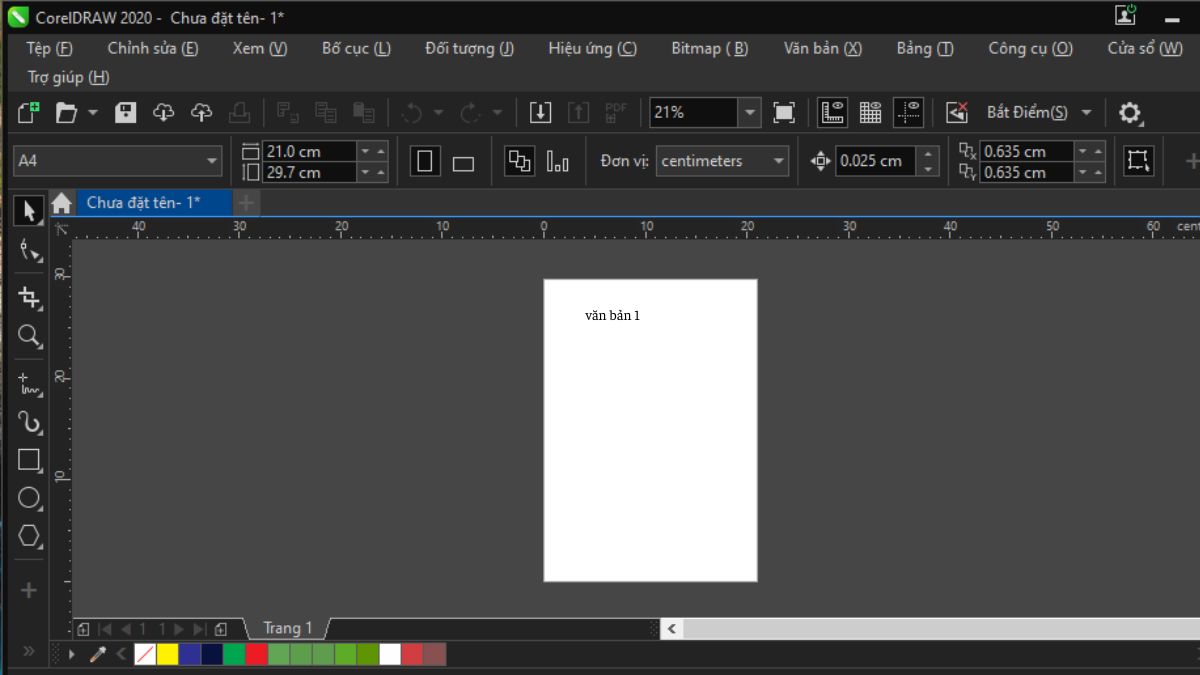Click the white color swatch

click(390, 654)
